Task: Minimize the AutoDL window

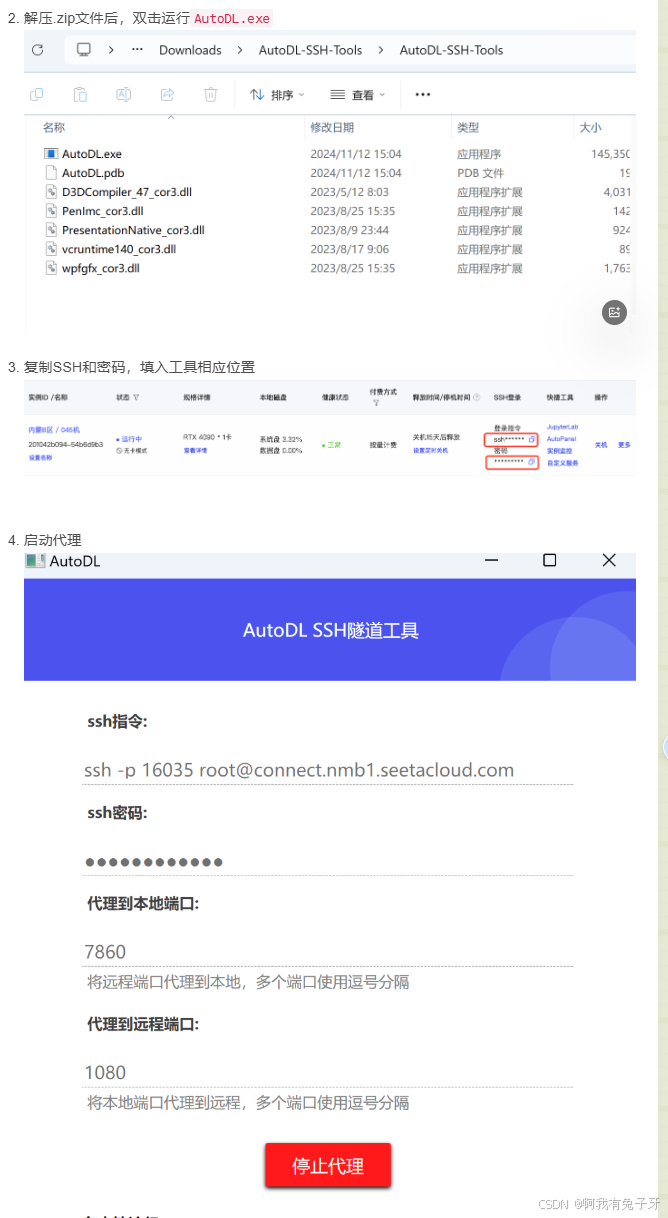Action: [491, 561]
